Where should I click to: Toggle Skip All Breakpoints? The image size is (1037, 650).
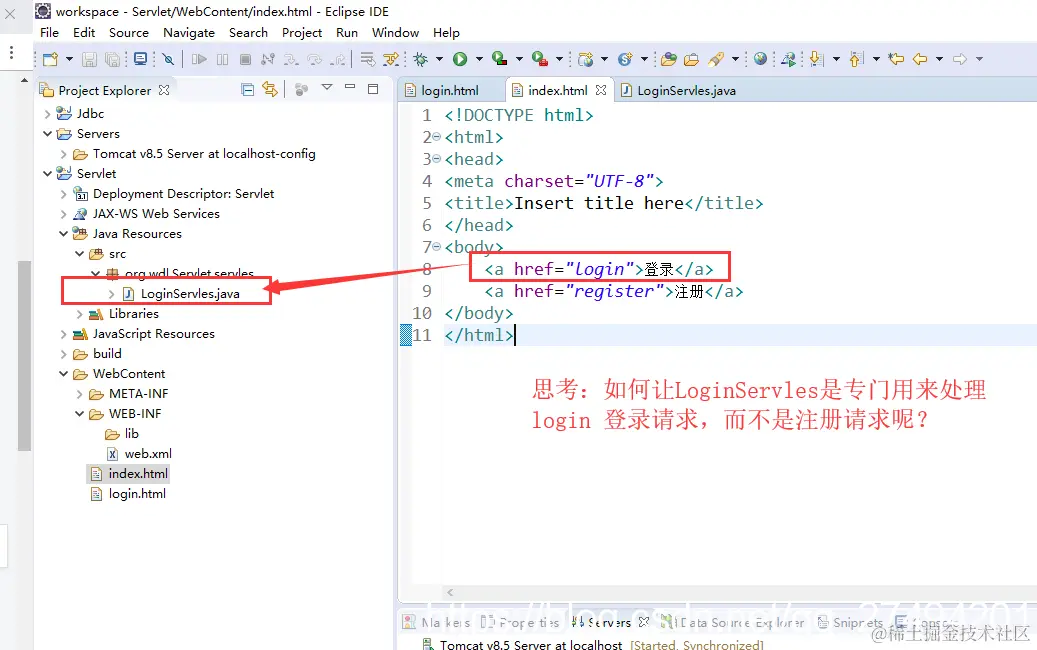[x=169, y=60]
